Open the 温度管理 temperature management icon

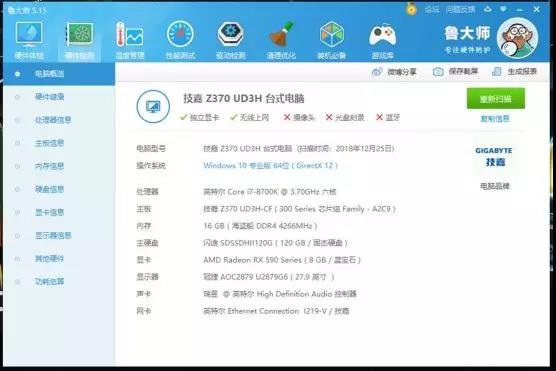click(x=130, y=40)
